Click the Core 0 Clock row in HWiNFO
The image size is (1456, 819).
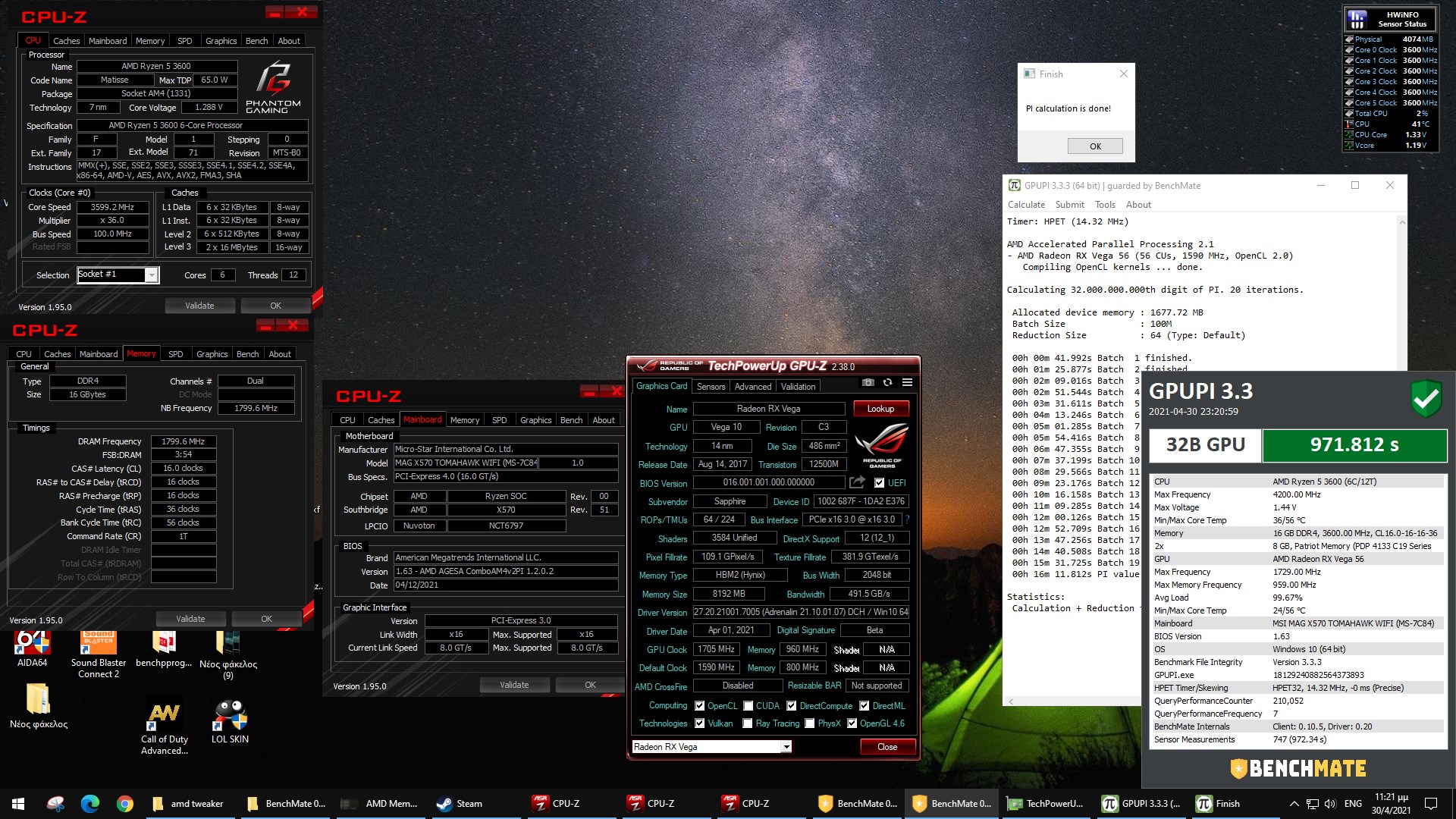click(x=1390, y=50)
